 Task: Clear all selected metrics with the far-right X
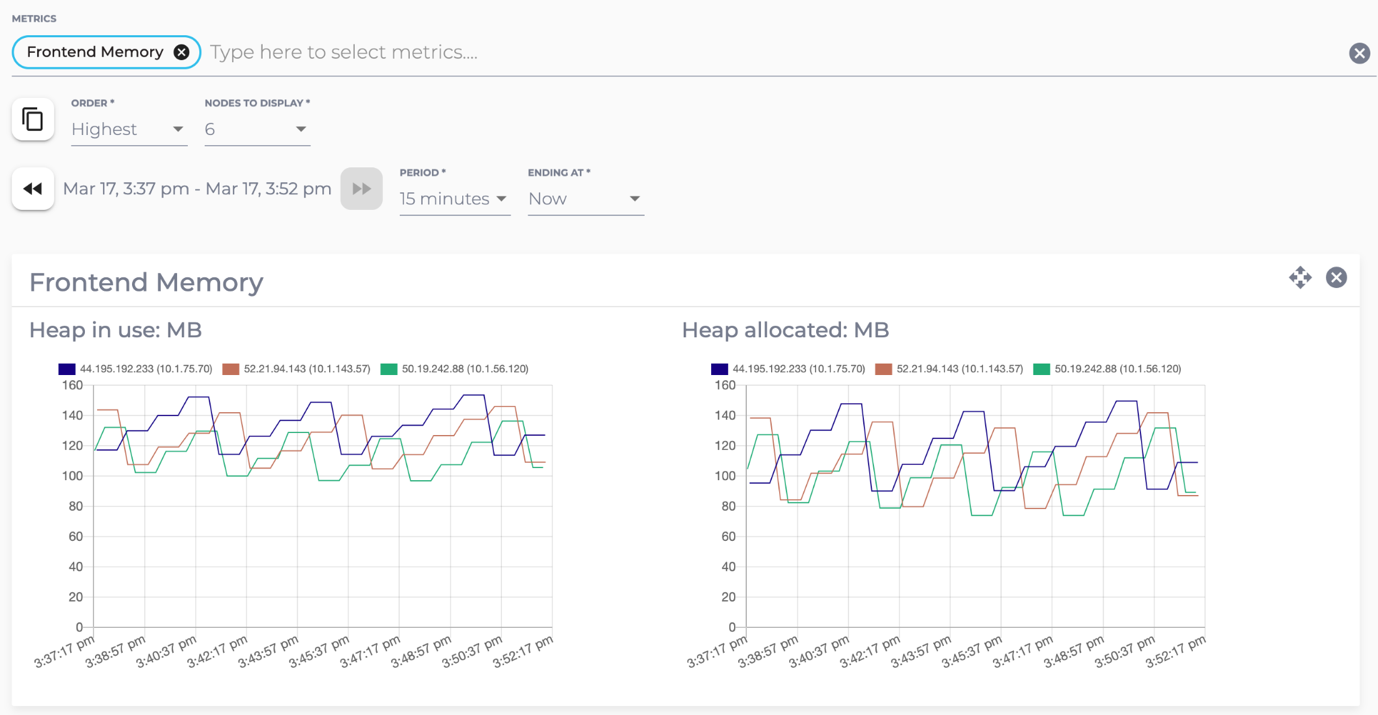click(x=1359, y=53)
